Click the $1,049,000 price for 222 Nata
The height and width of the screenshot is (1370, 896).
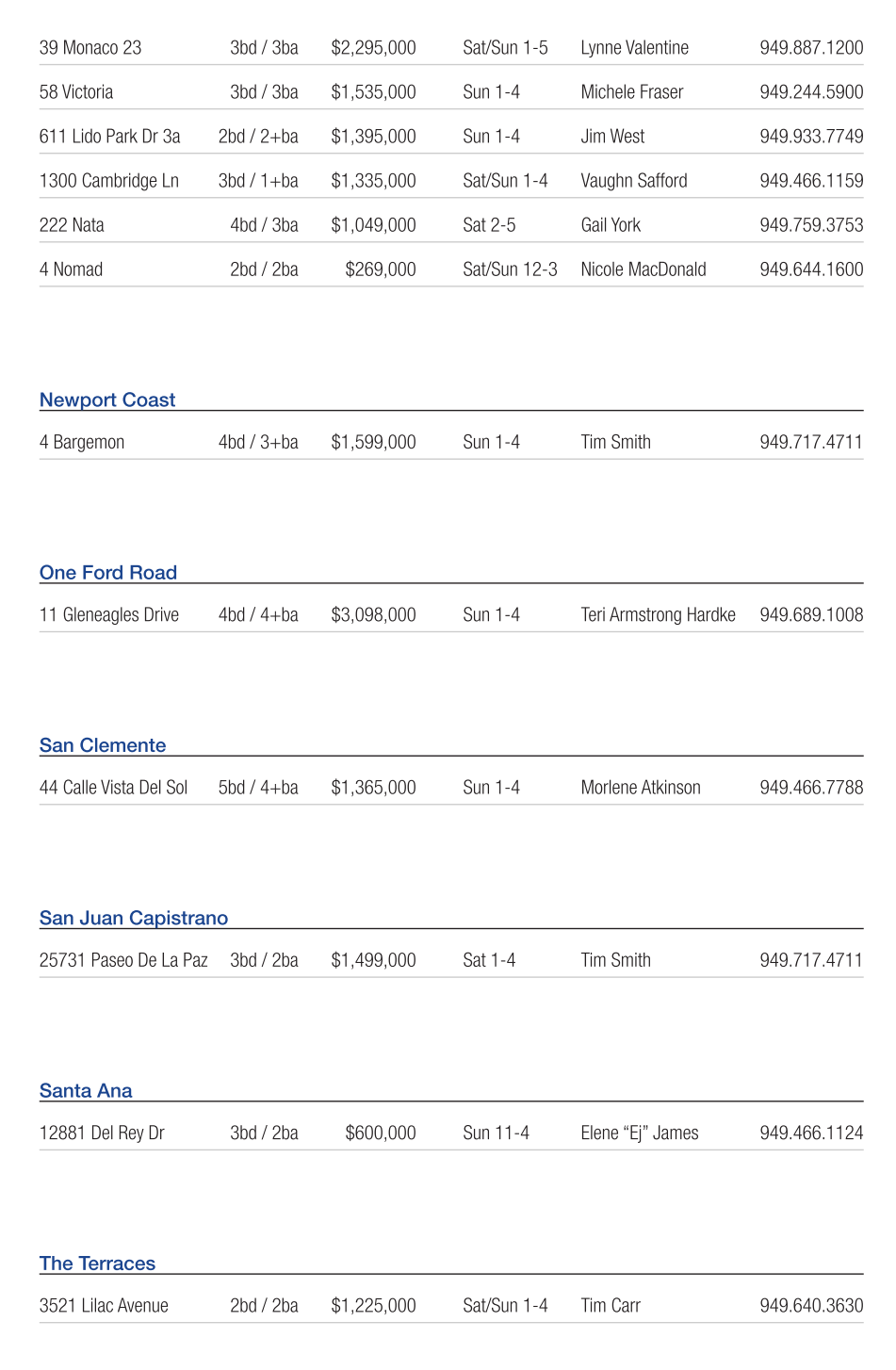(x=373, y=225)
